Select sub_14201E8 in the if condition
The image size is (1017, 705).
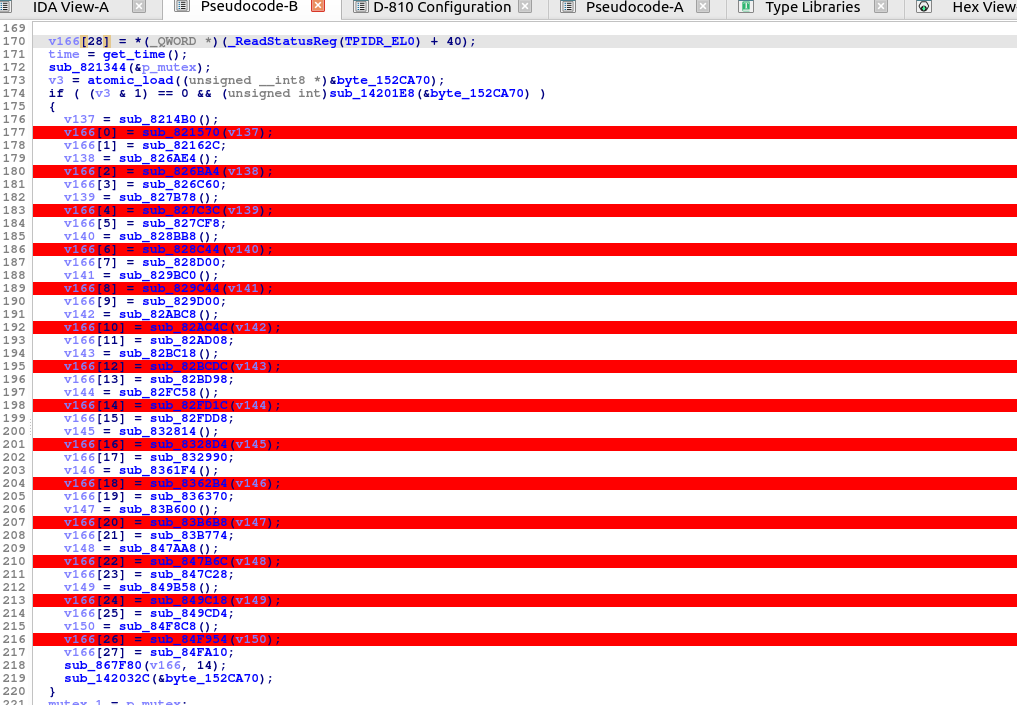click(372, 93)
